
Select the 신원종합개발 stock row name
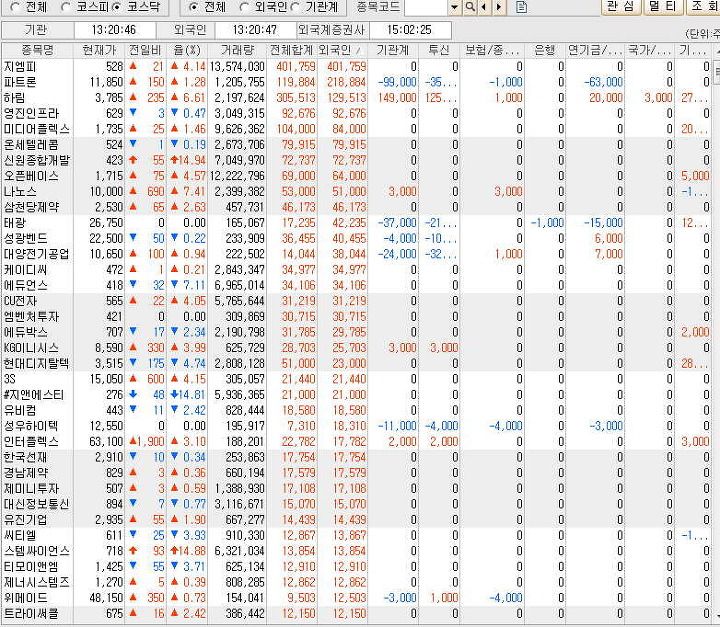[x=37, y=160]
